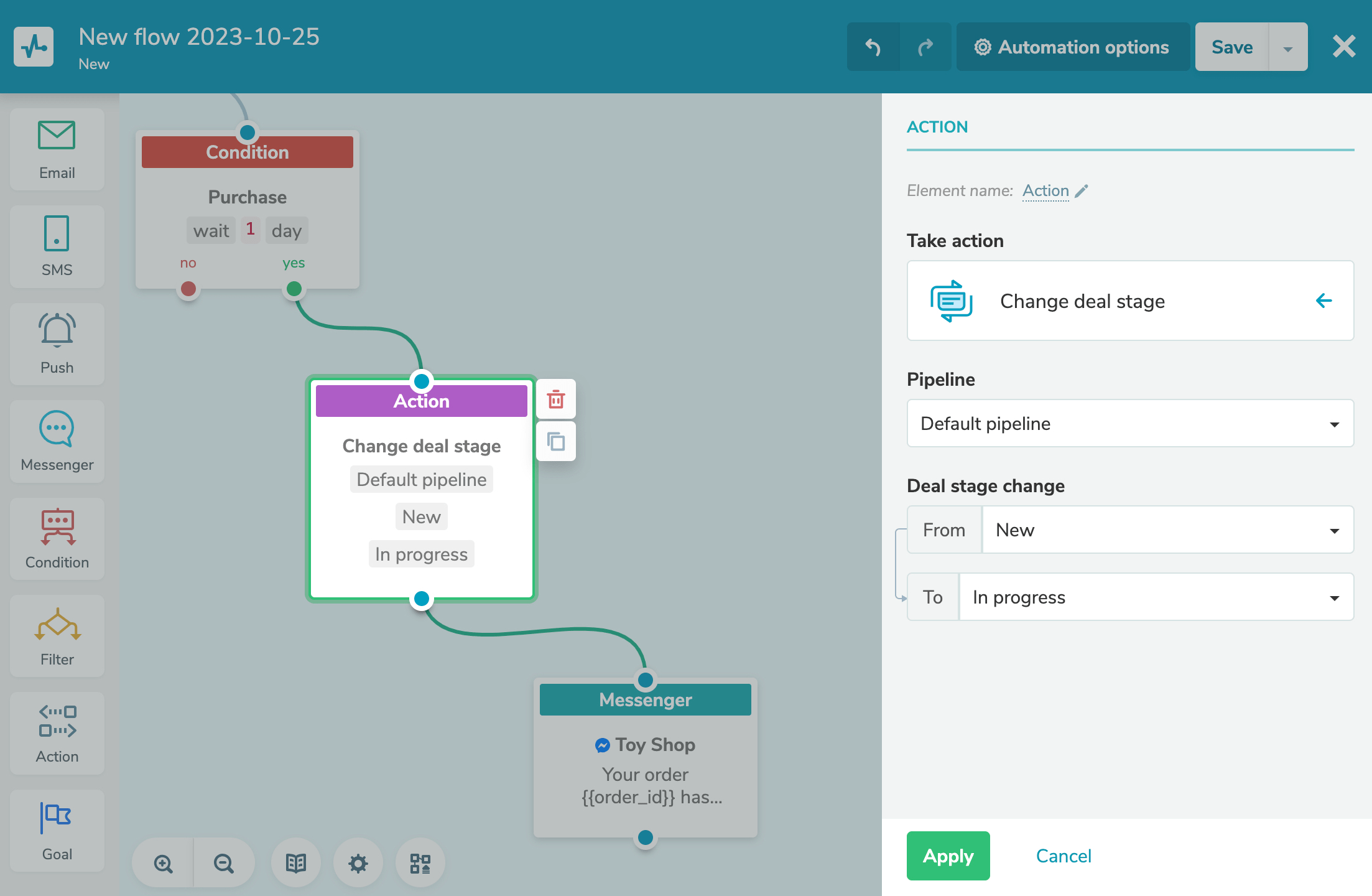
Task: Select the Messenger Toy Shop block
Action: (646, 759)
